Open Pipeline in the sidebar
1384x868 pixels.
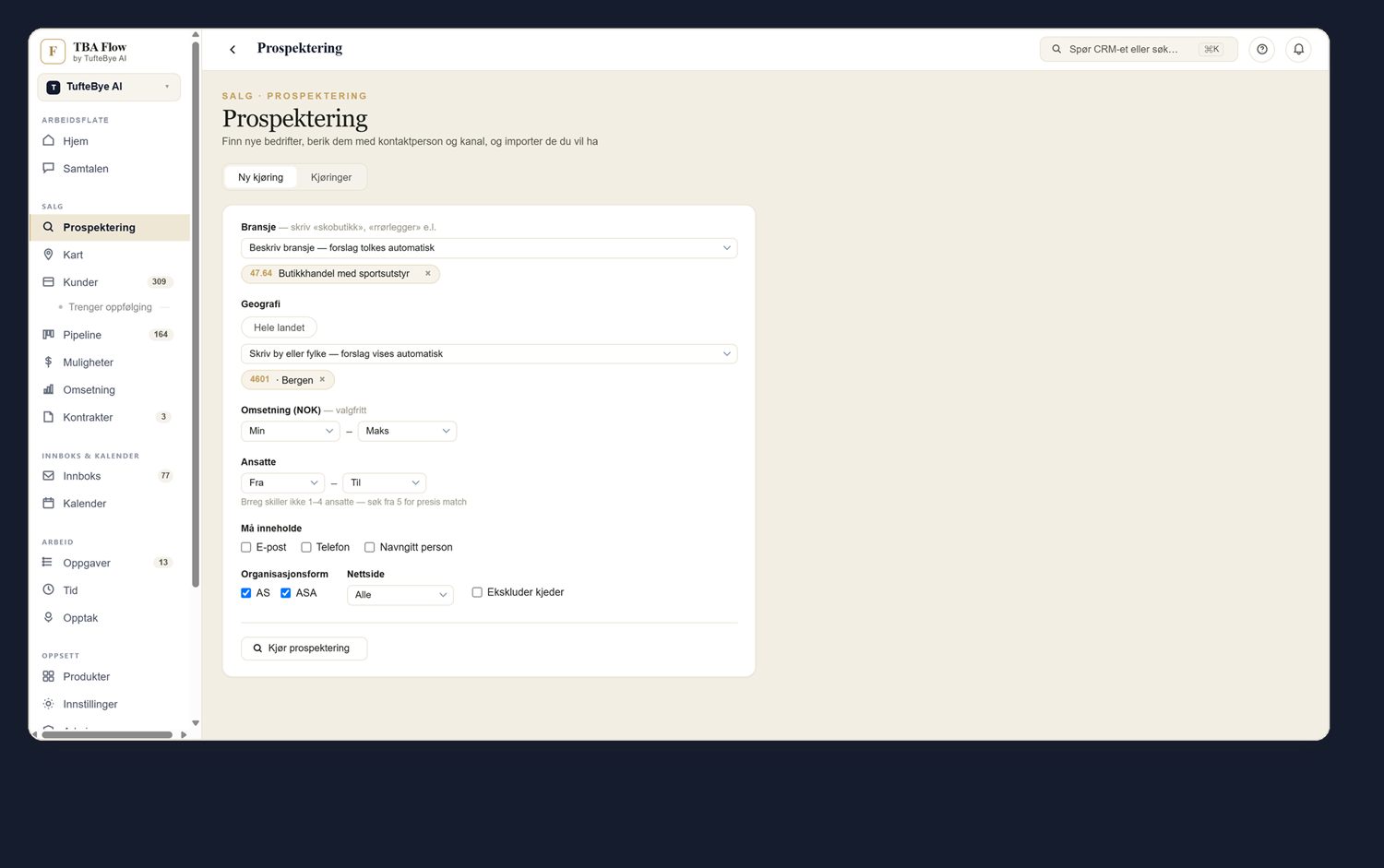click(110, 335)
